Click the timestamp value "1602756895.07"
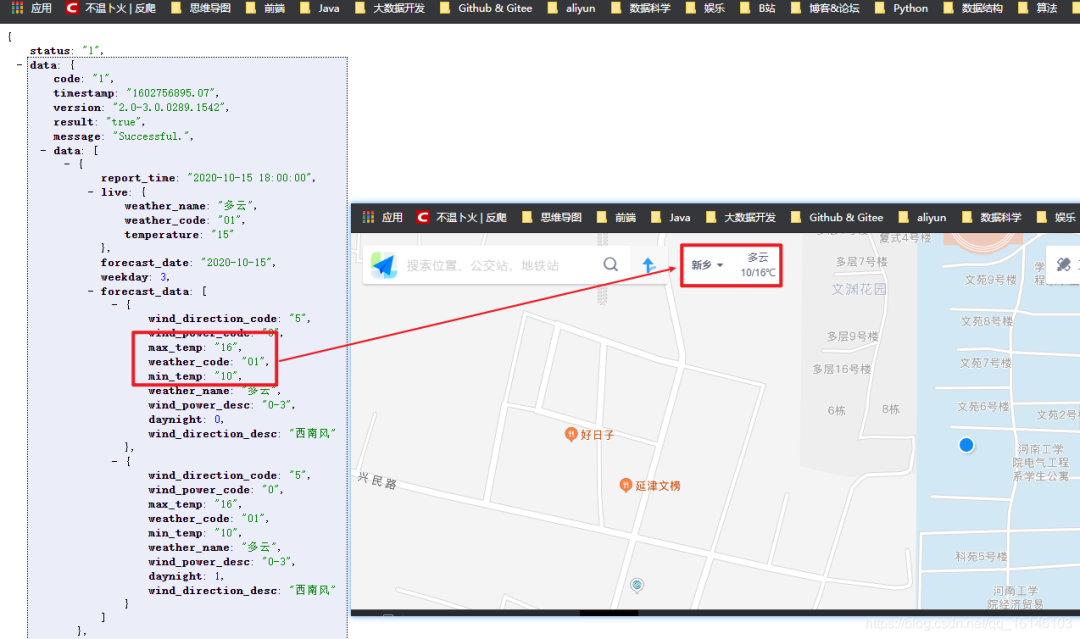Screen dimensions: 1080x639 [172, 93]
